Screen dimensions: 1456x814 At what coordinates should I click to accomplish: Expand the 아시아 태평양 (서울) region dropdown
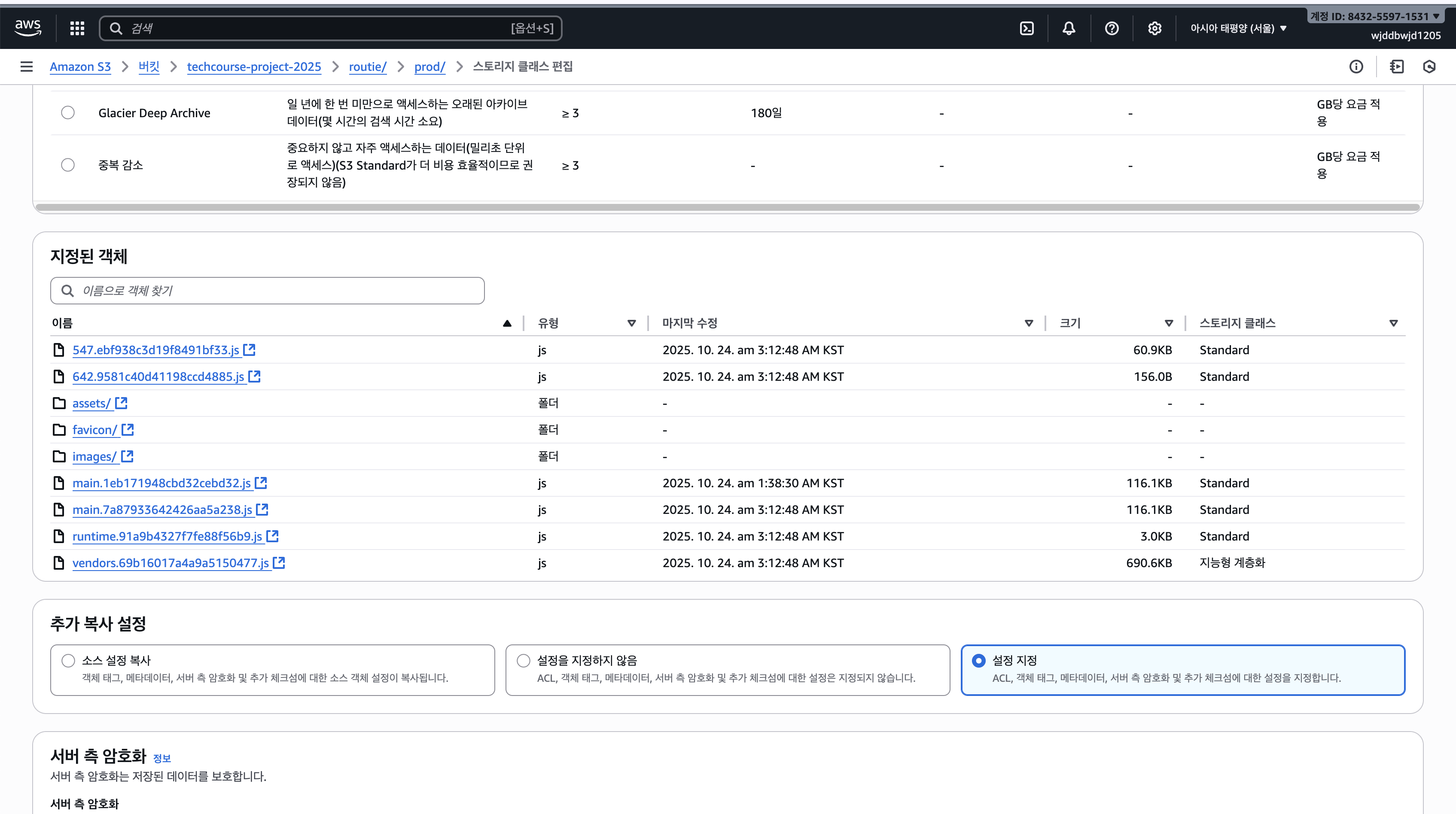pos(1238,28)
